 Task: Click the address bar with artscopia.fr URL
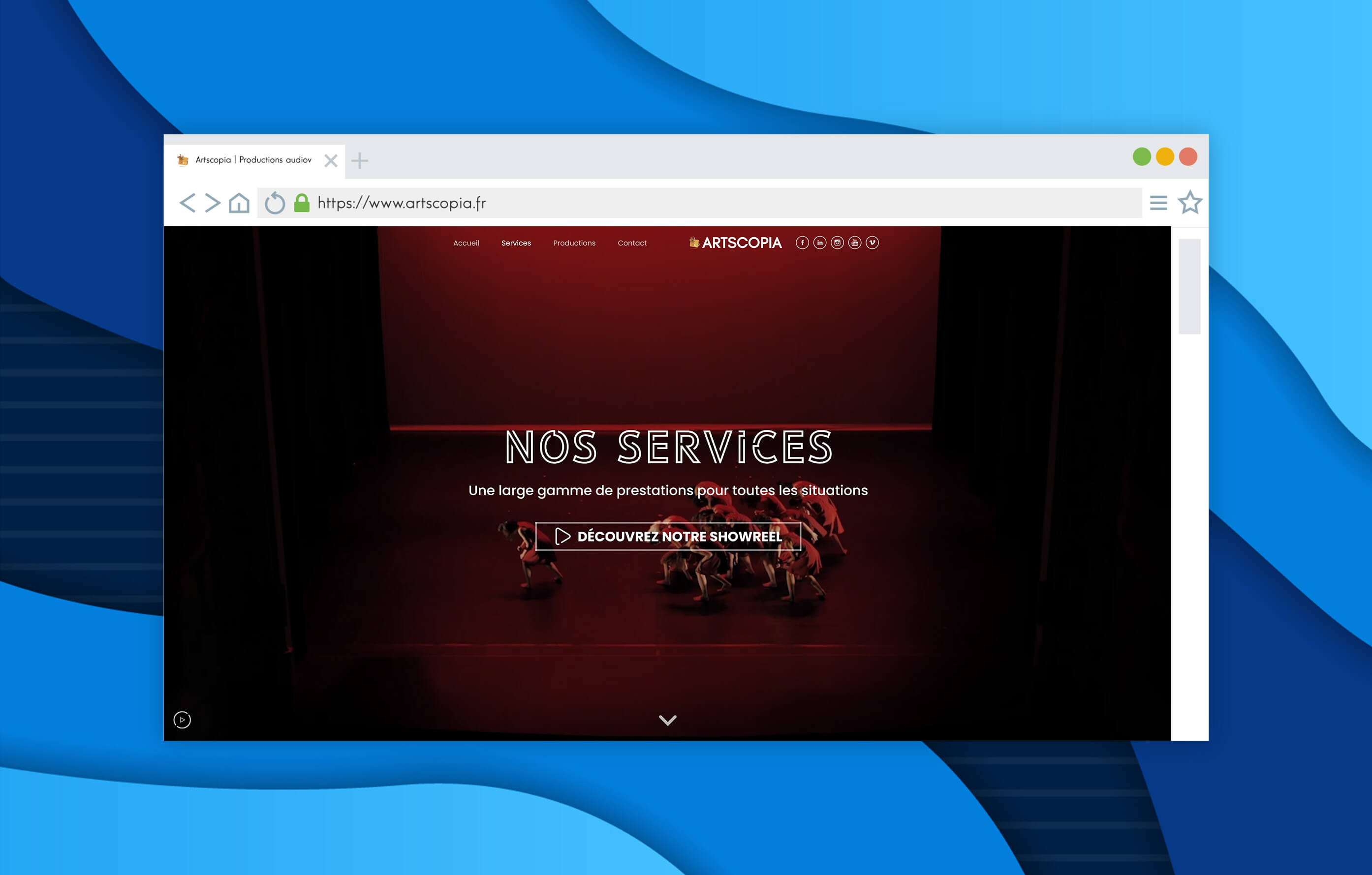click(x=699, y=203)
